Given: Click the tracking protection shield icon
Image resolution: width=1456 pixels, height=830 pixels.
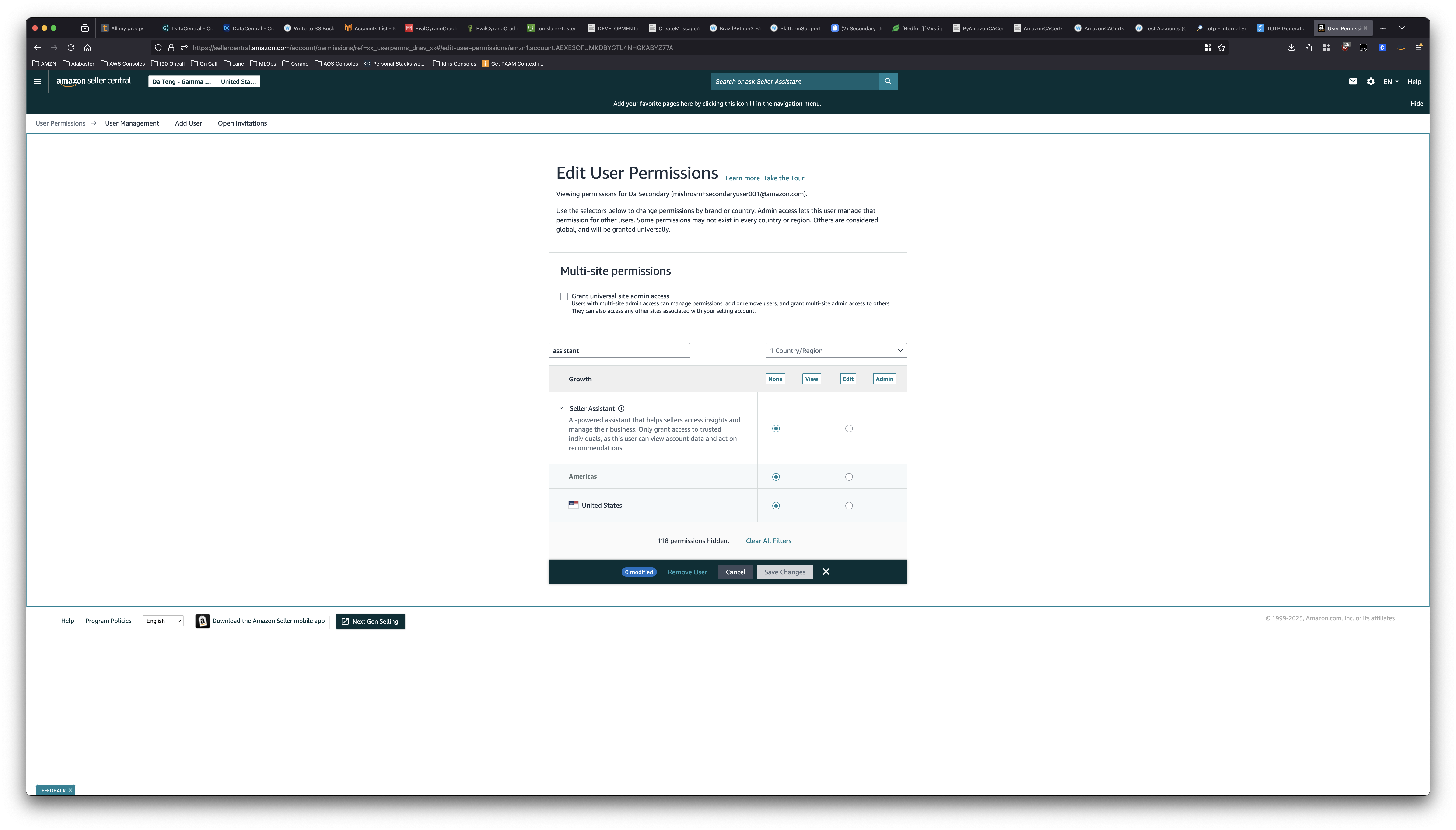Looking at the screenshot, I should tap(158, 48).
